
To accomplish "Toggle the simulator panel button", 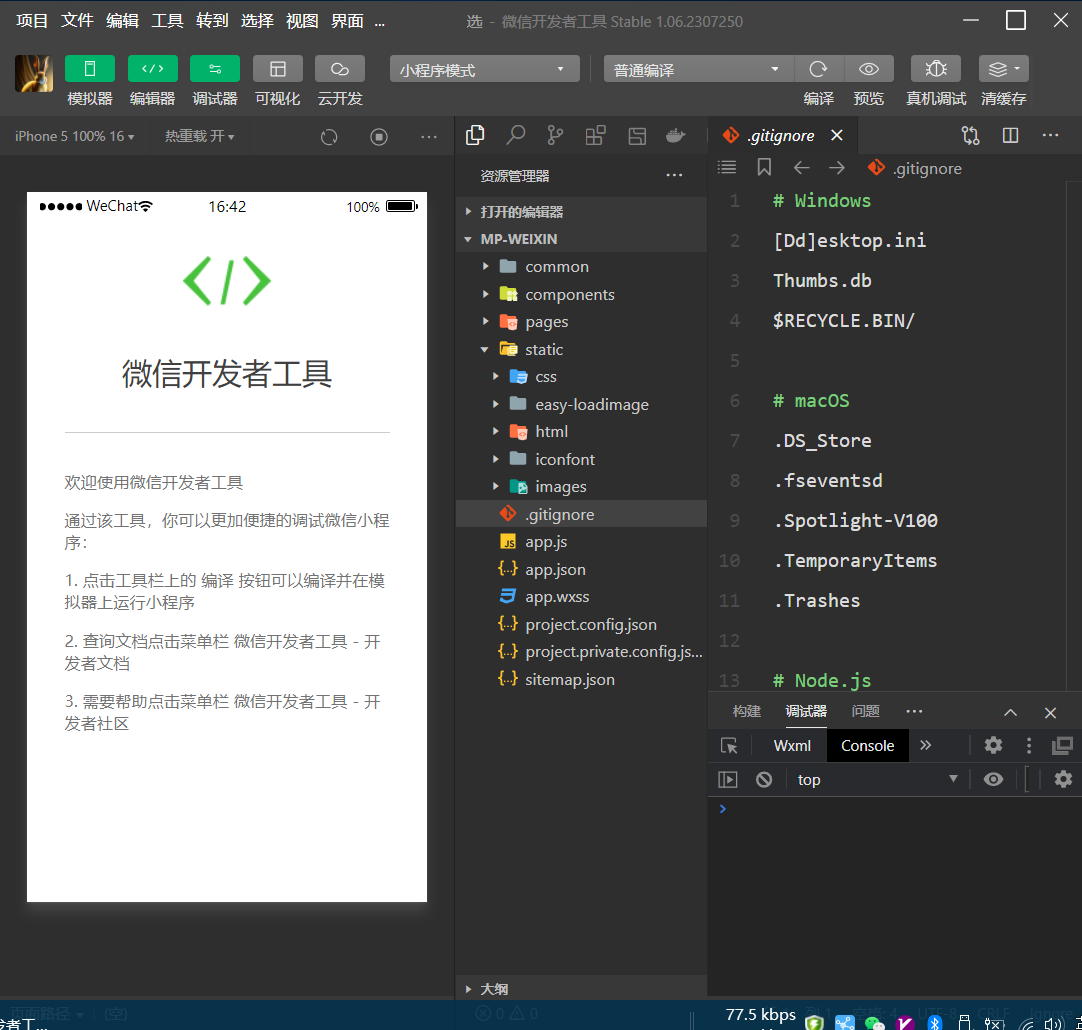I will tap(90, 69).
